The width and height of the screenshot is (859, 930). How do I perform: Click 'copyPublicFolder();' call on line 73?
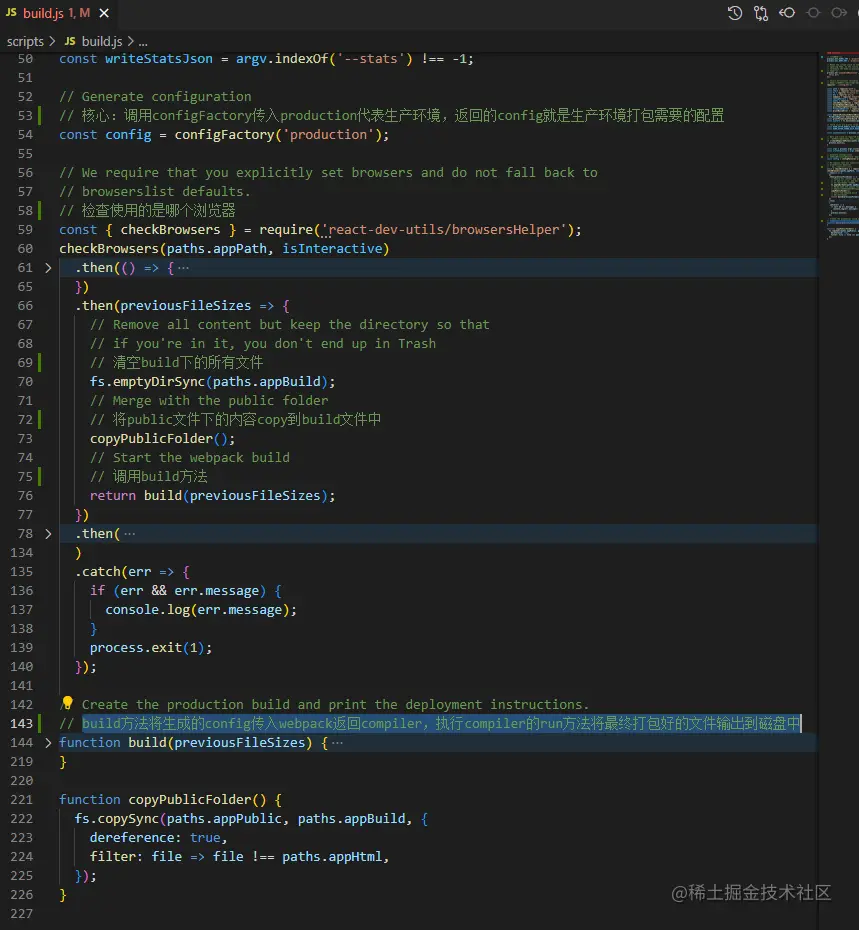pyautogui.click(x=163, y=438)
